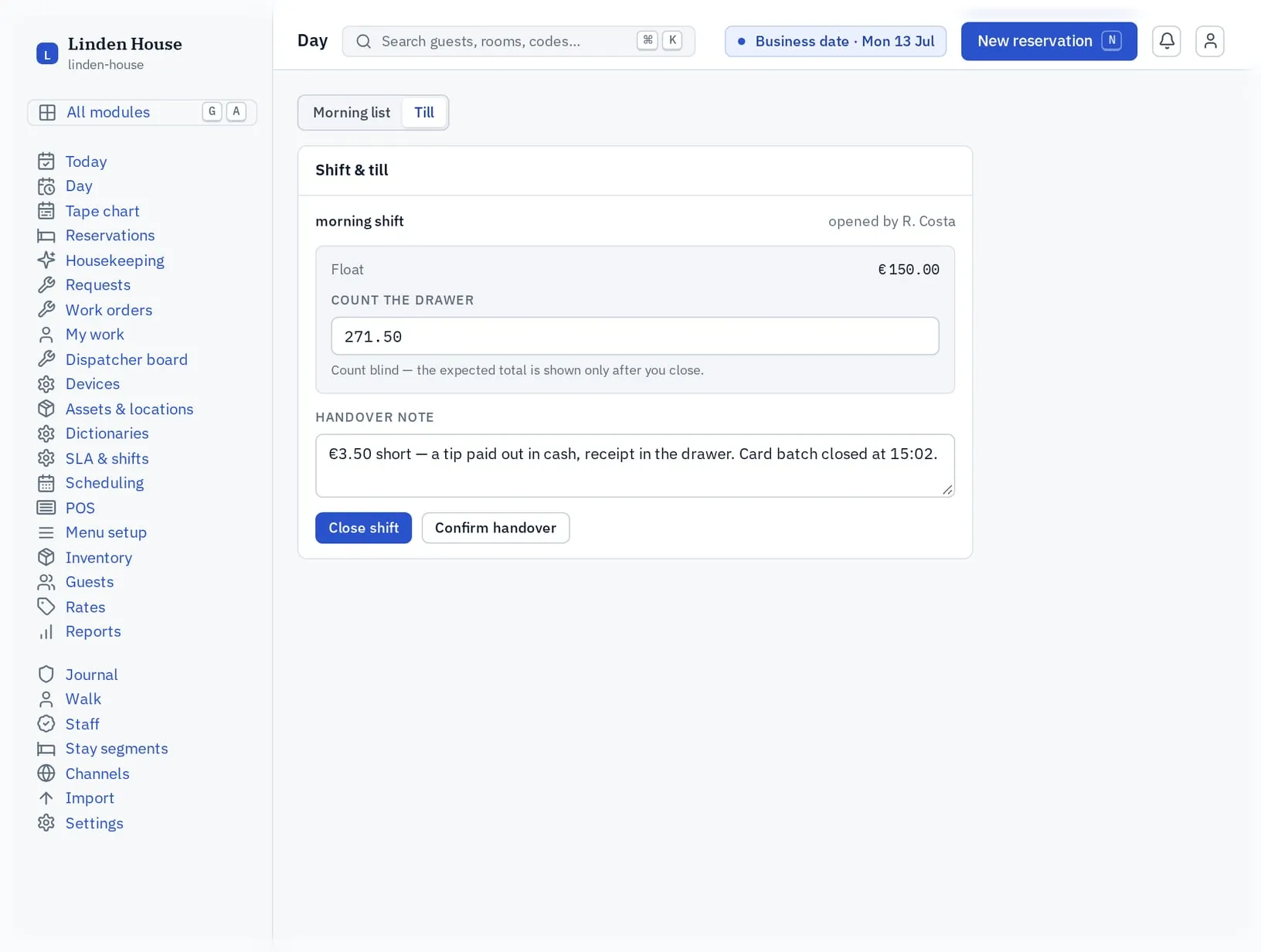The width and height of the screenshot is (1261, 952).
Task: Click the Linden House logo badge
Action: click(47, 53)
